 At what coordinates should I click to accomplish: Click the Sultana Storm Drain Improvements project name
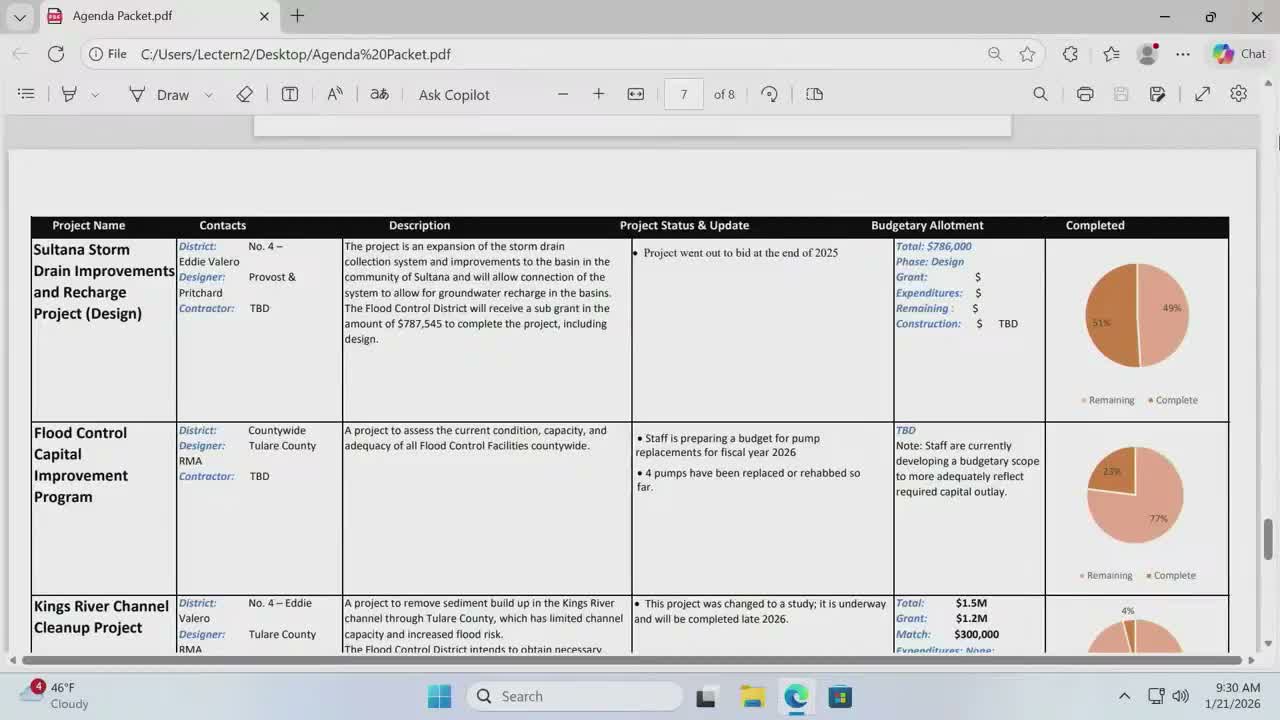point(104,281)
